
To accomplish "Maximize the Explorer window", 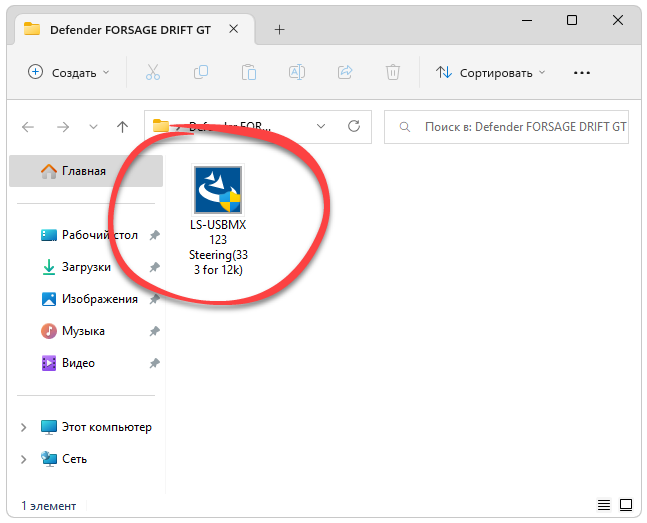I will pos(572,20).
